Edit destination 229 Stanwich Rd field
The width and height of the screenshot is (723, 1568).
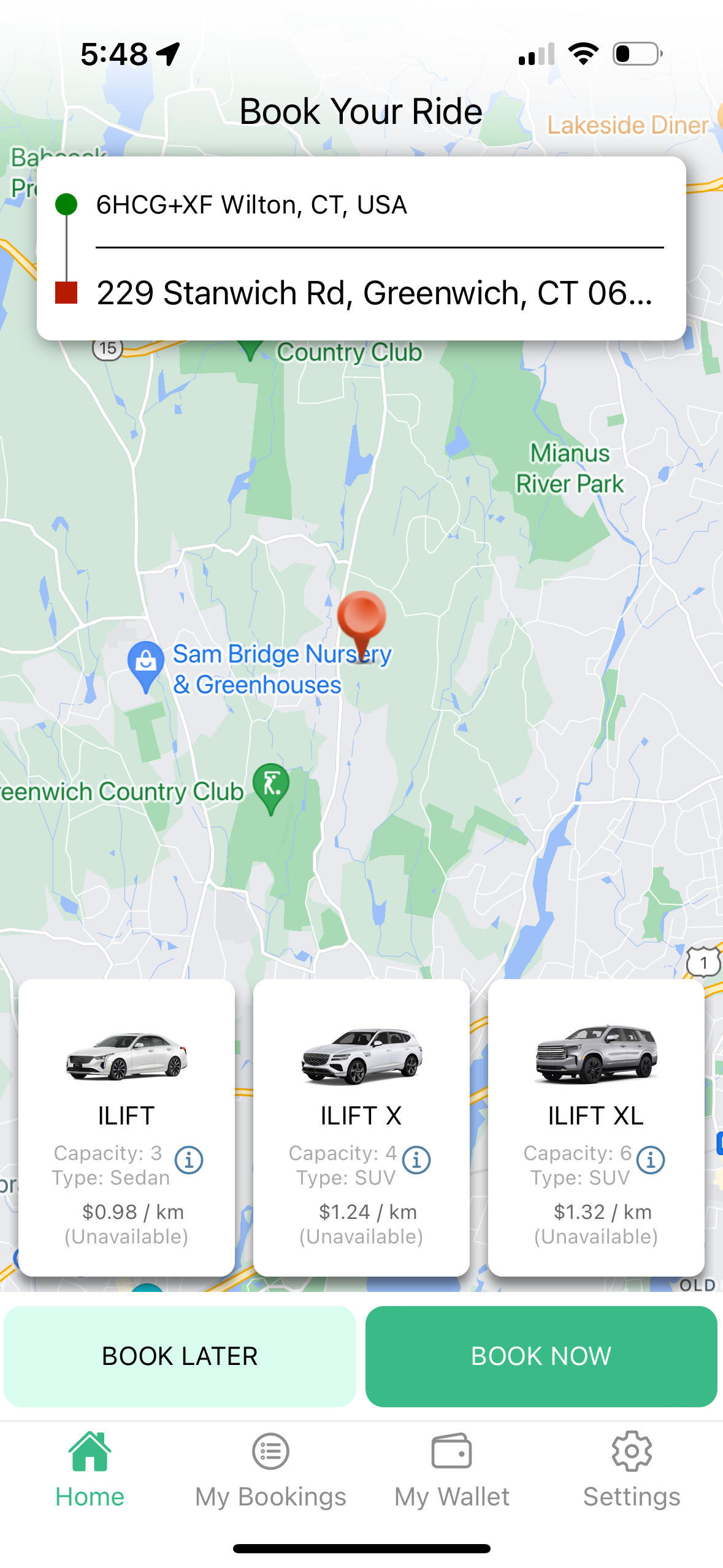point(380,293)
